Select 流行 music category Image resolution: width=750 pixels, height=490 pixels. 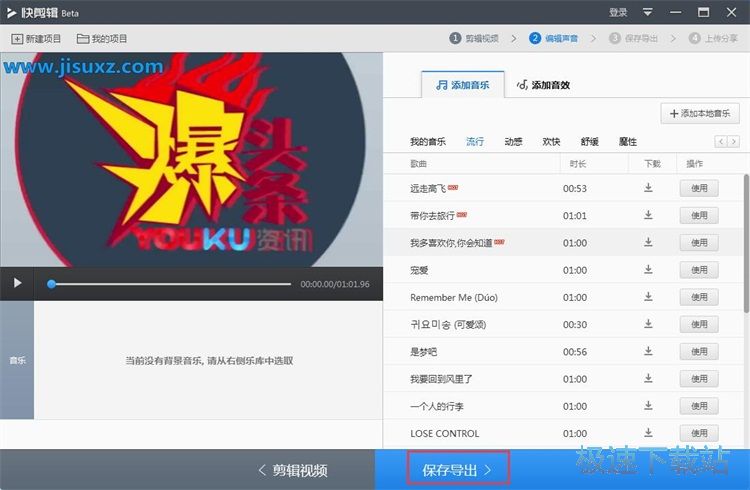point(475,142)
